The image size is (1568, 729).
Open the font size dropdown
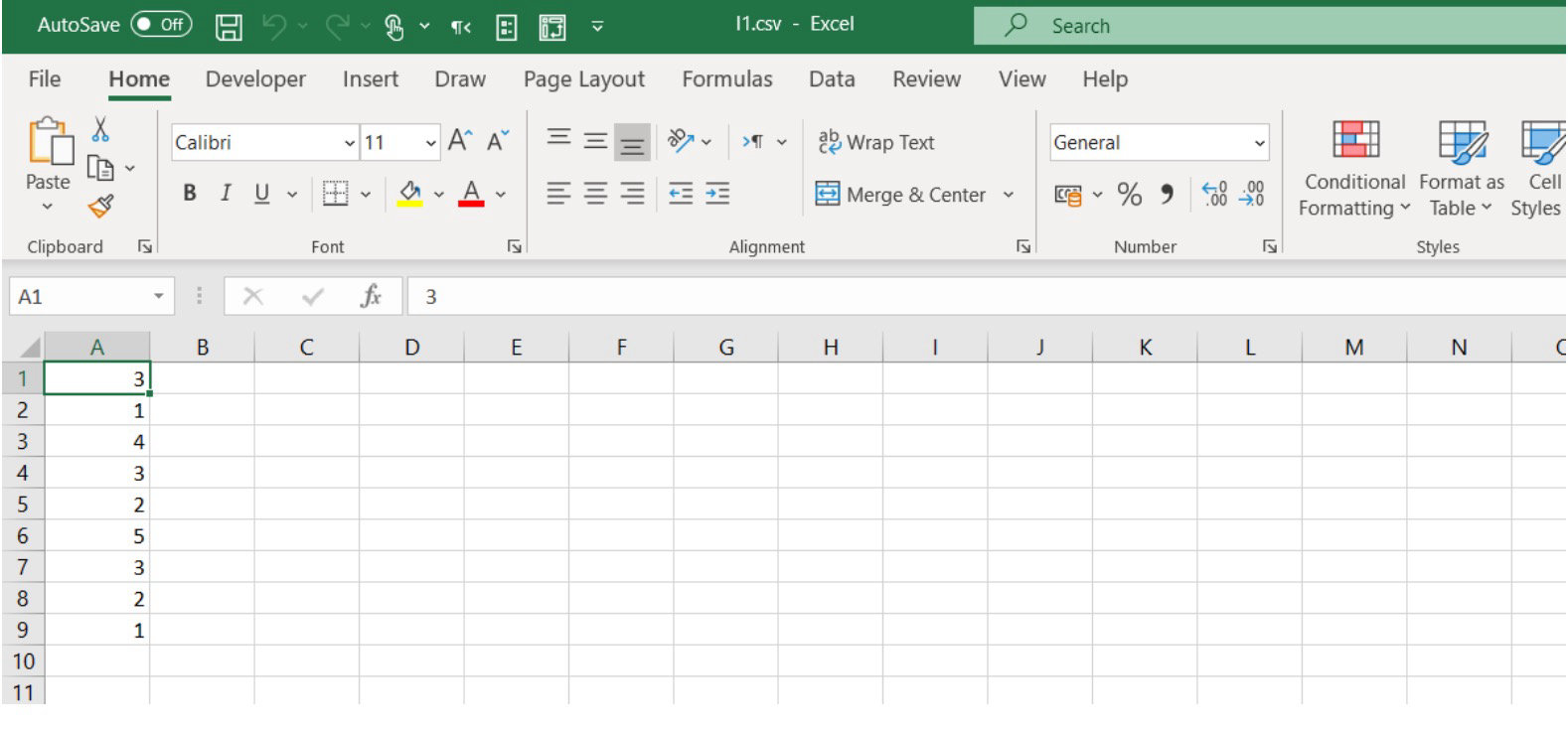coord(430,143)
